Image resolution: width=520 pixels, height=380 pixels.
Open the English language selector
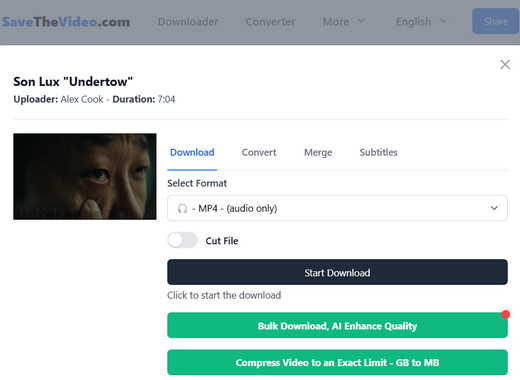click(x=421, y=22)
